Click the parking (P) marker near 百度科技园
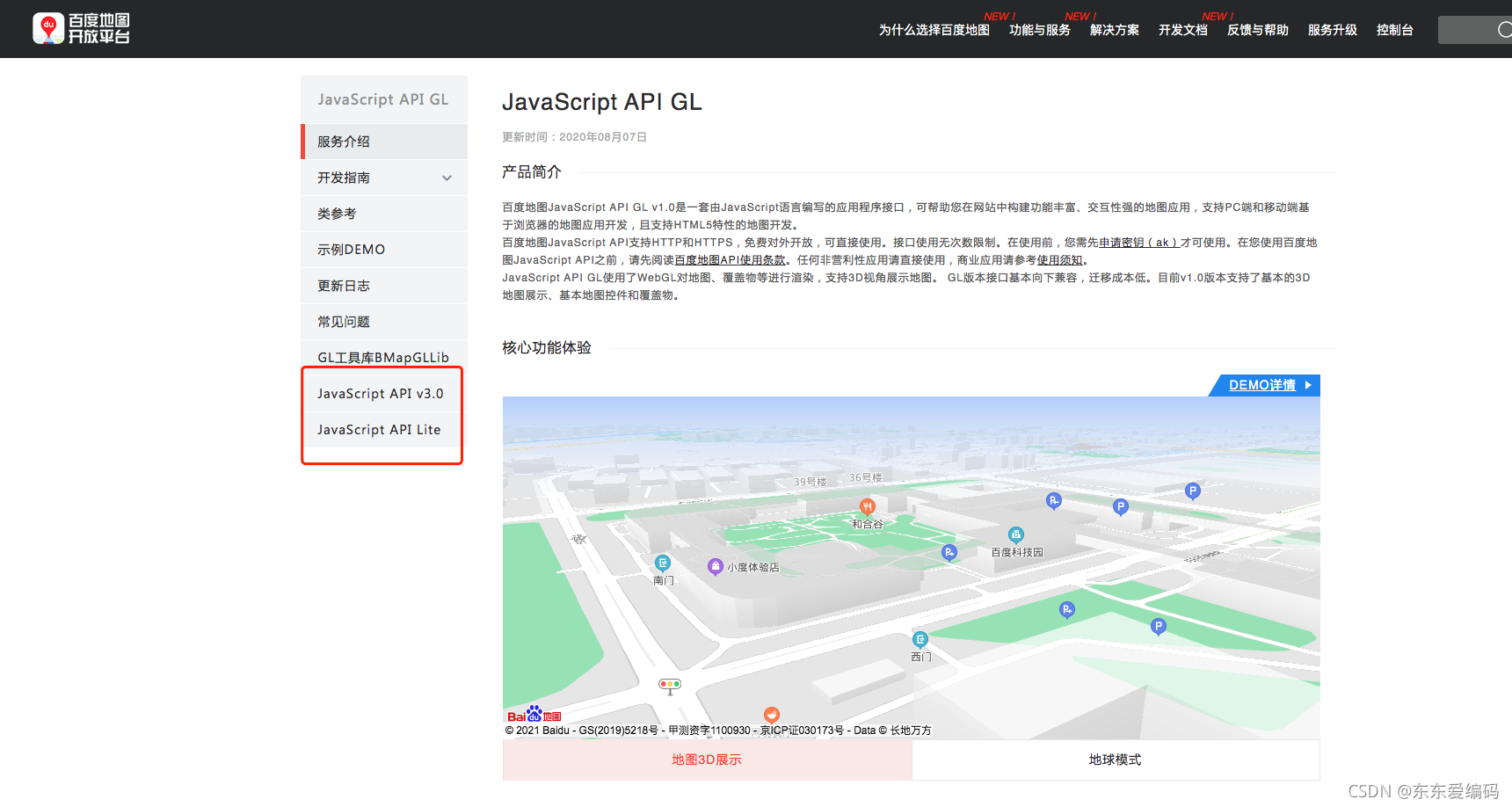Image resolution: width=1512 pixels, height=807 pixels. 1054,501
